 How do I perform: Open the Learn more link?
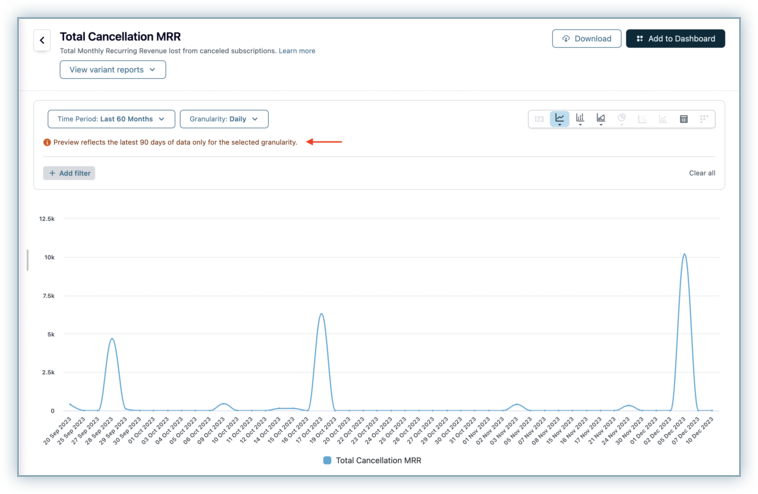(x=297, y=51)
